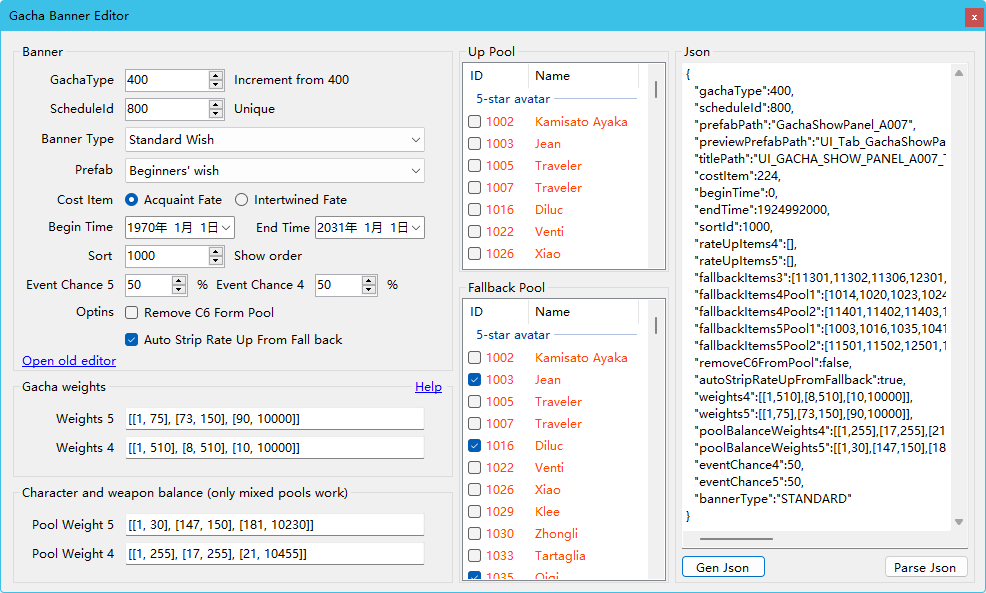Click the GachaType spinner arrows
The image size is (986, 593).
click(x=216, y=80)
